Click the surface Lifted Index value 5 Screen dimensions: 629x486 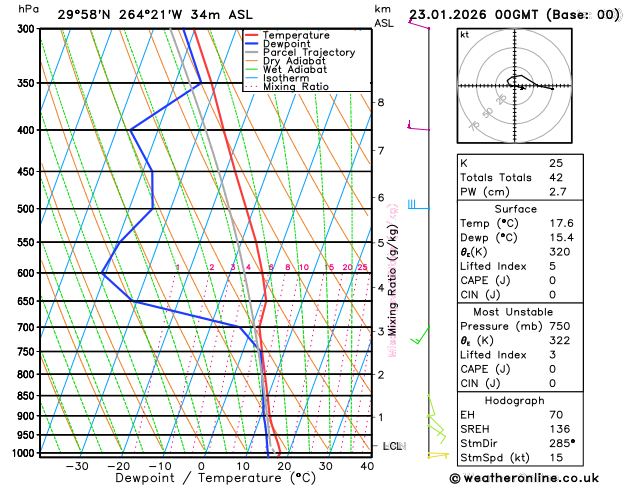553,266
